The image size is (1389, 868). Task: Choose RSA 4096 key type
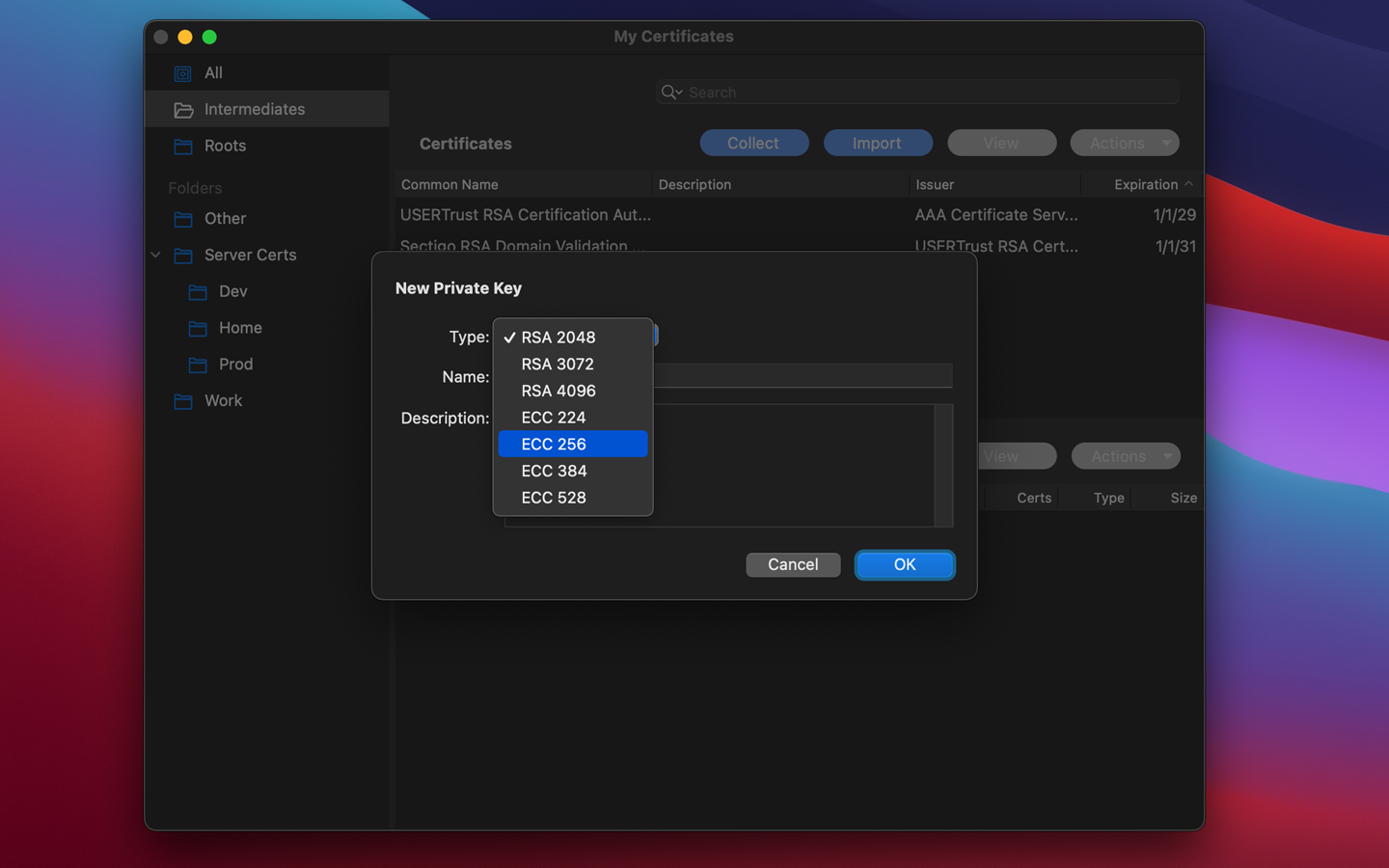[x=558, y=391]
